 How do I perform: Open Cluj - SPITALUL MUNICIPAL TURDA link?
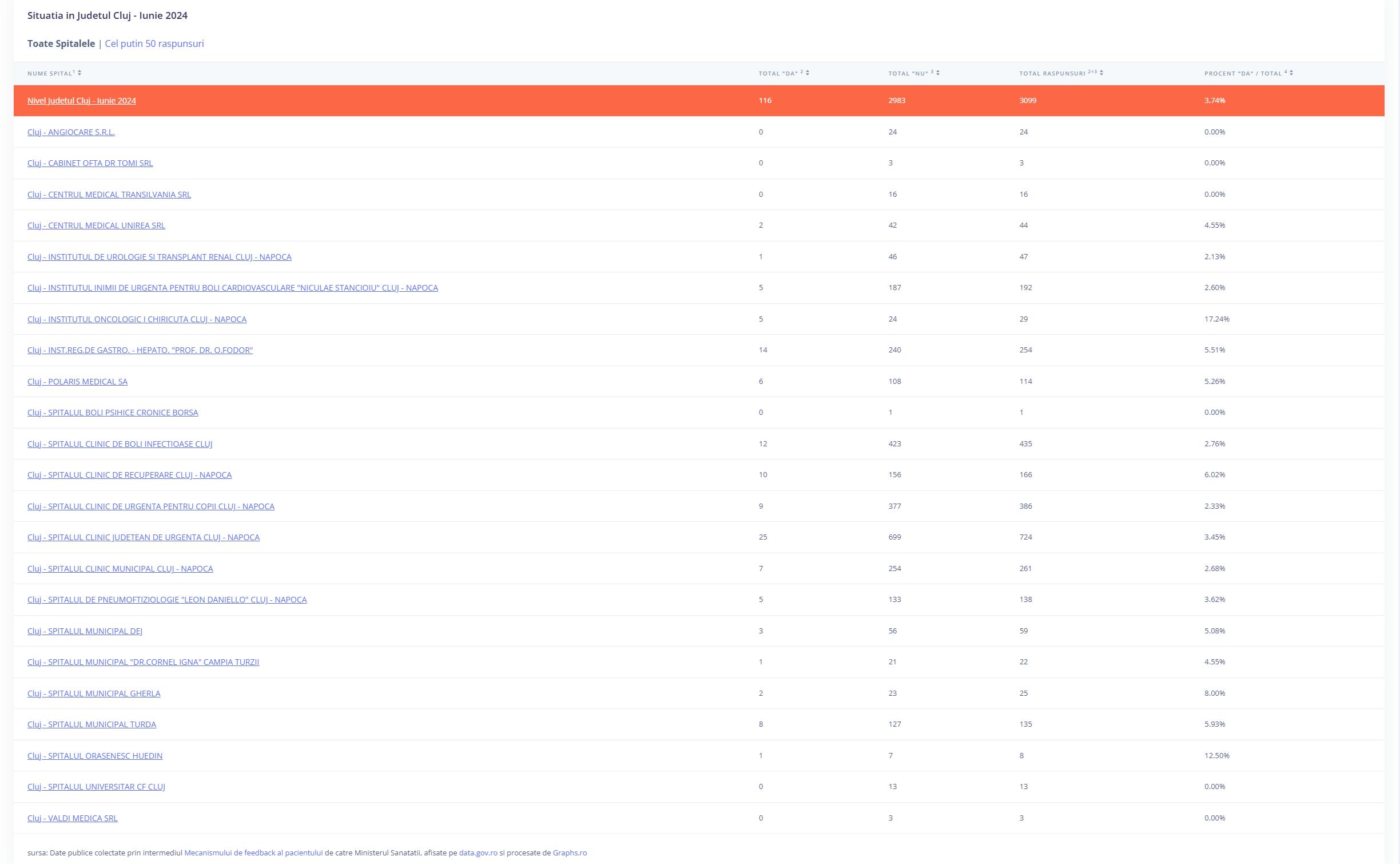tap(92, 724)
